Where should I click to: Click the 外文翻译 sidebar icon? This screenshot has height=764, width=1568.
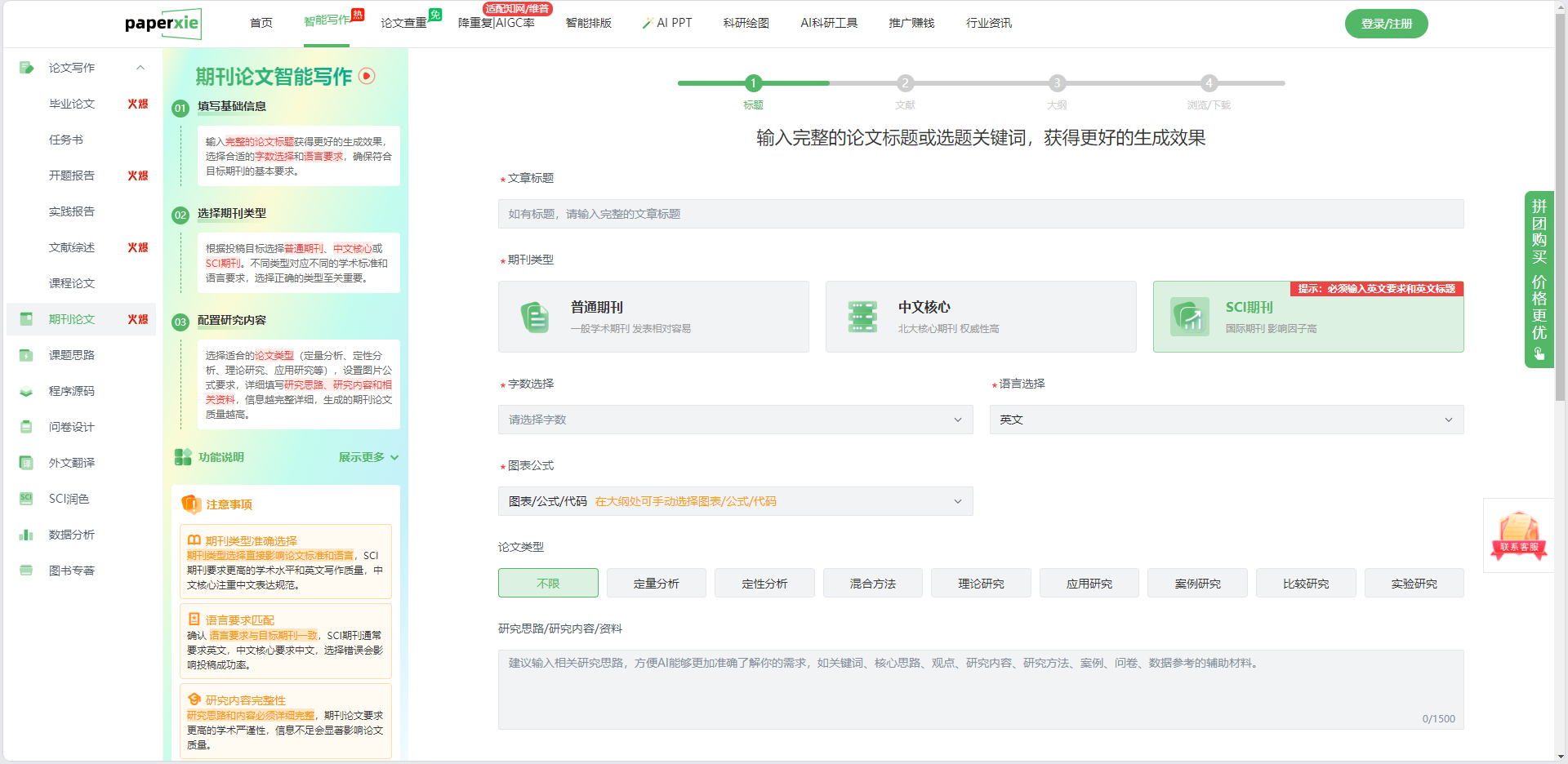click(x=26, y=463)
